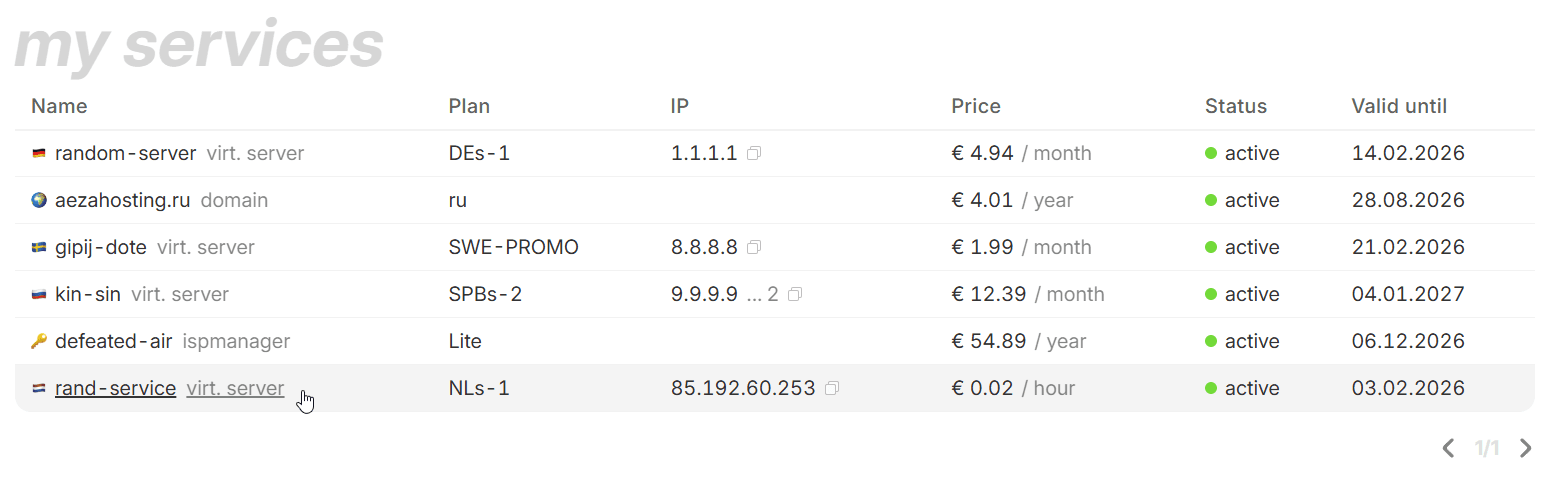This screenshot has height=481, width=1557.
Task: Click the key icon beside defeated-air
Action: point(39,342)
